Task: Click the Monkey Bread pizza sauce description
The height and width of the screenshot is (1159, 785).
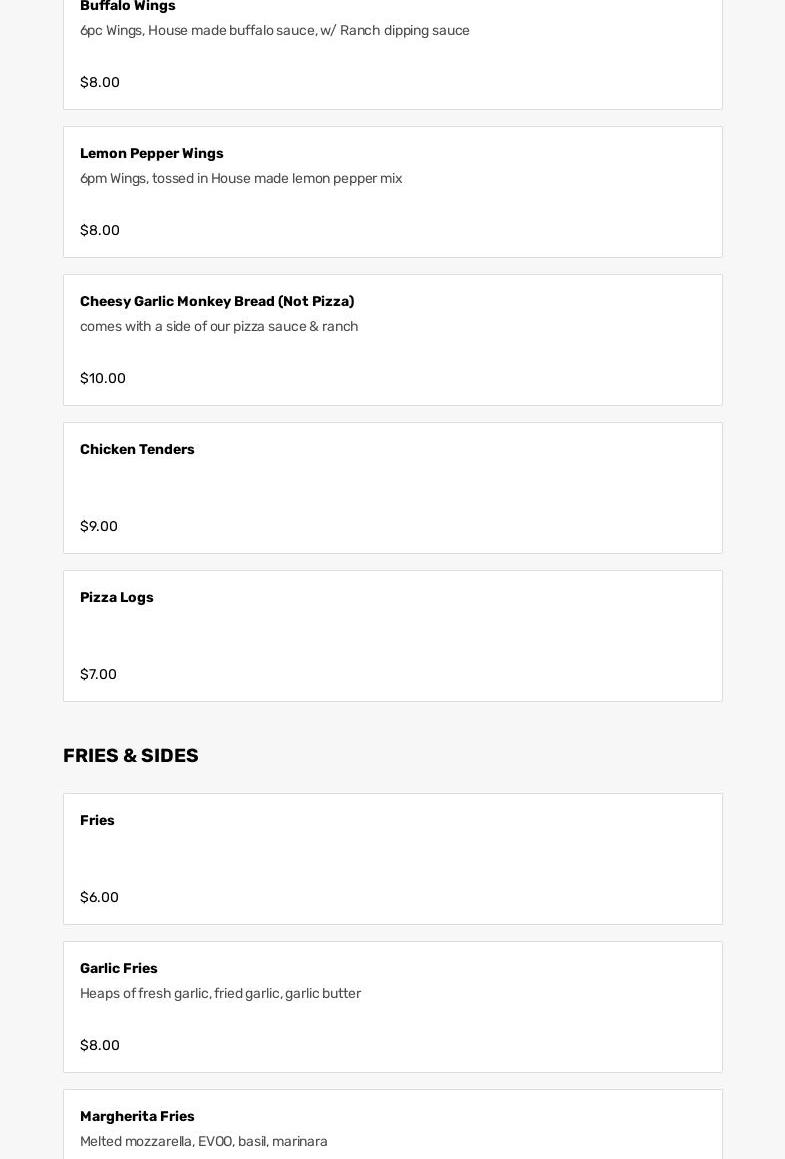Action: (x=219, y=326)
